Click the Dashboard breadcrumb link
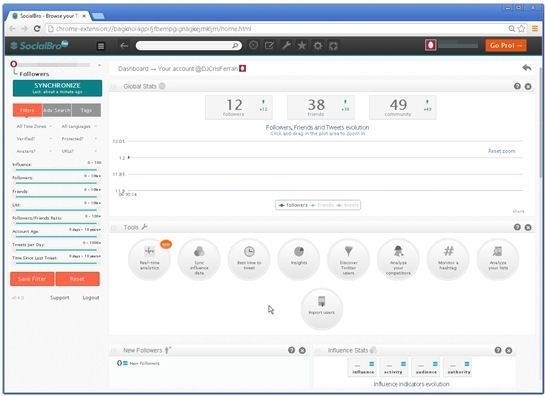545x396 pixels. 133,68
